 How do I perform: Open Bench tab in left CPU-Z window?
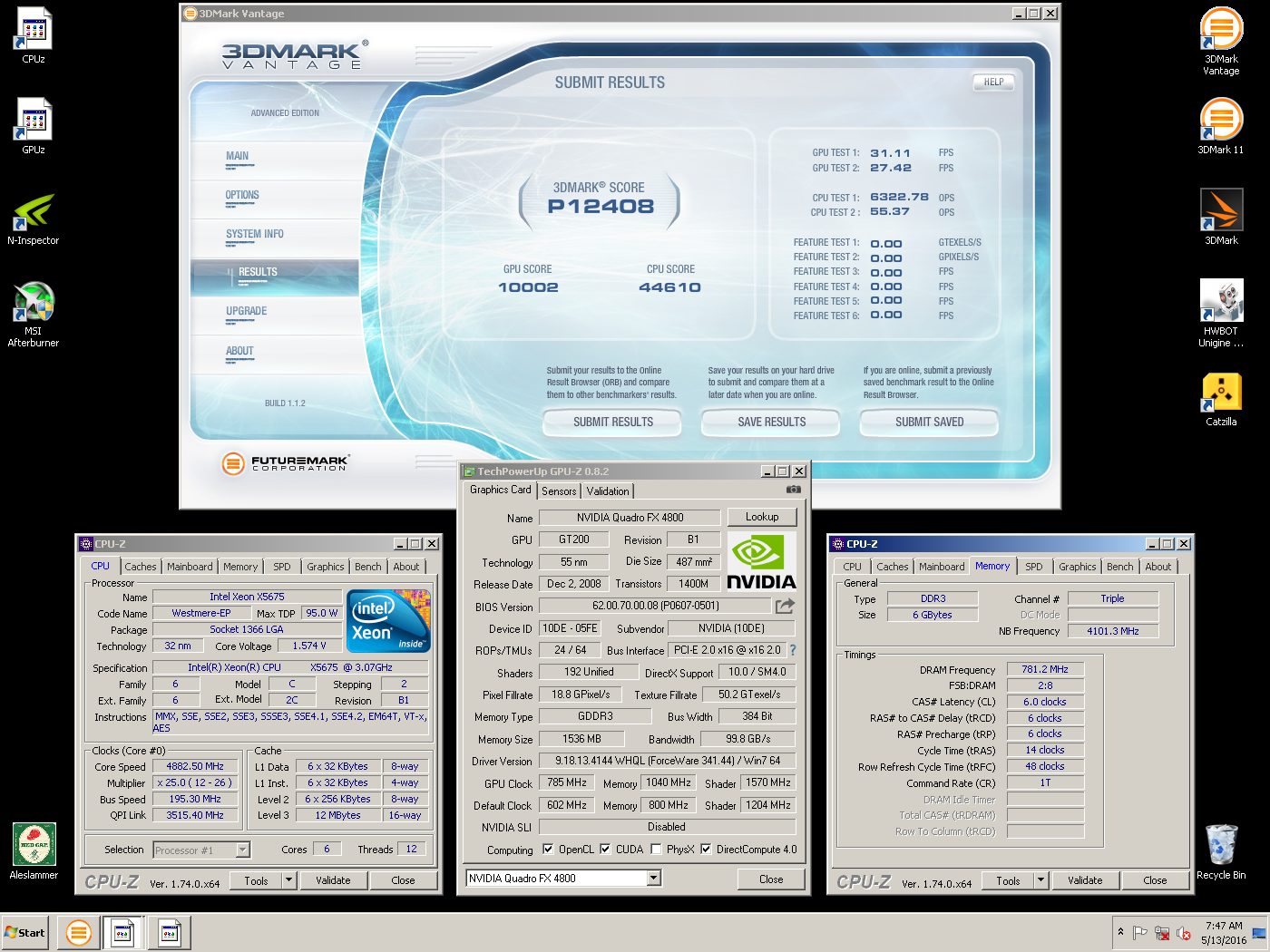pyautogui.click(x=368, y=567)
